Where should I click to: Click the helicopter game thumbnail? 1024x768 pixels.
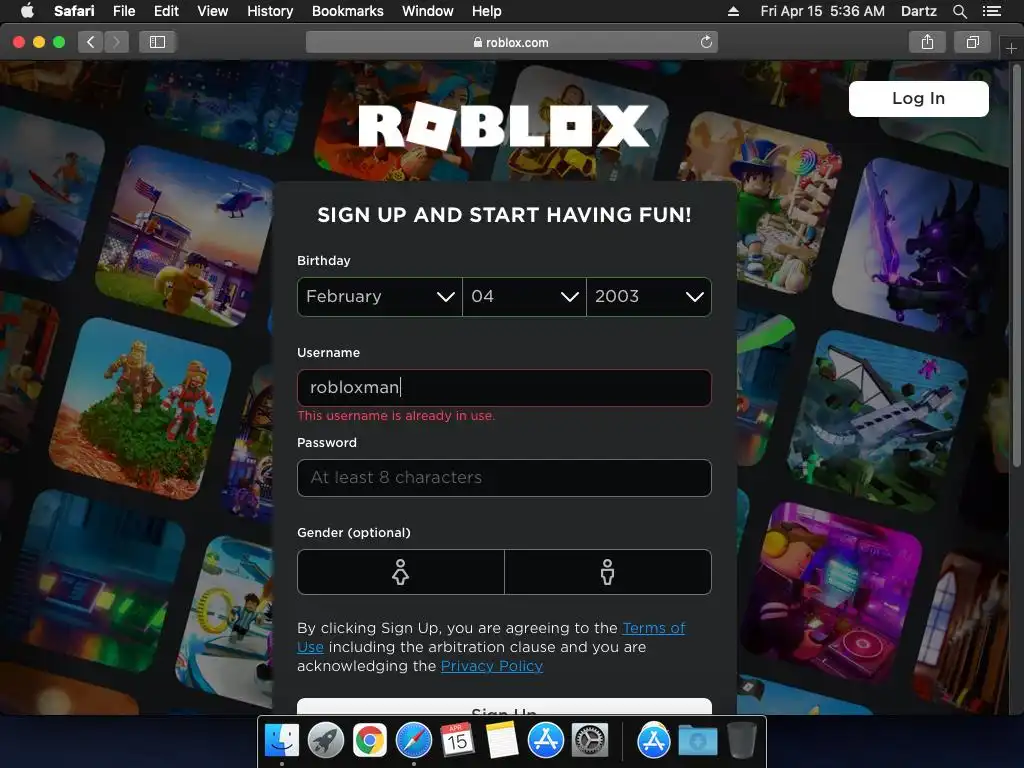click(187, 236)
